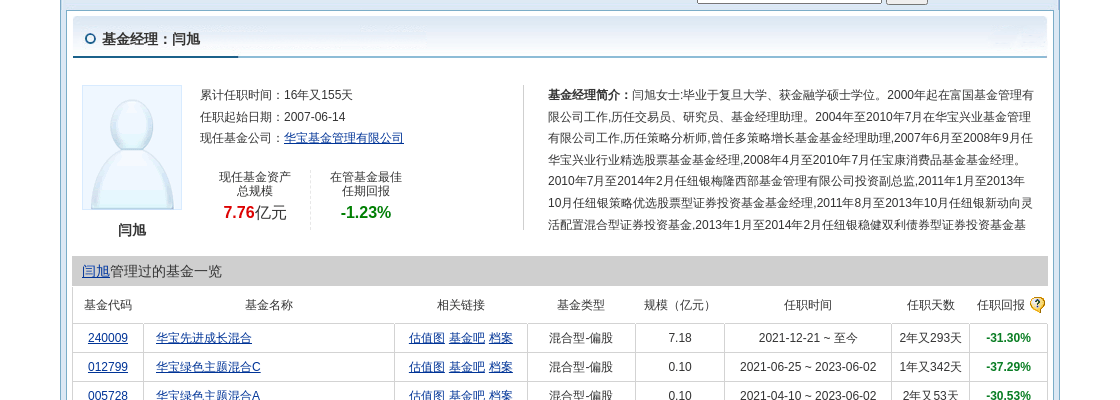The image size is (1120, 400).
Task: Click the 相关链接 column header
Action: coord(461,305)
